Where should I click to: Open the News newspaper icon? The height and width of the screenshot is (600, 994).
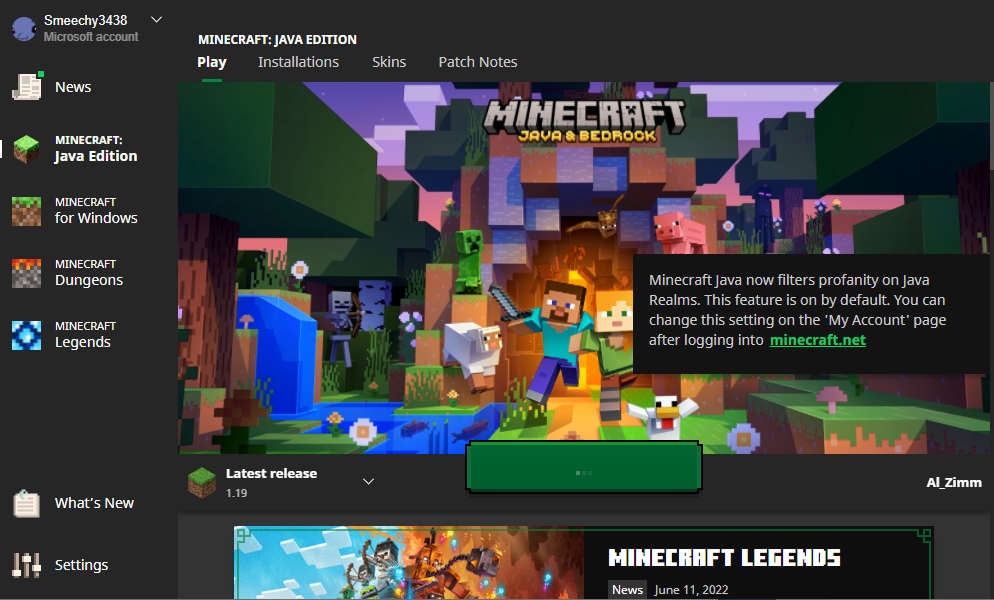click(x=27, y=86)
